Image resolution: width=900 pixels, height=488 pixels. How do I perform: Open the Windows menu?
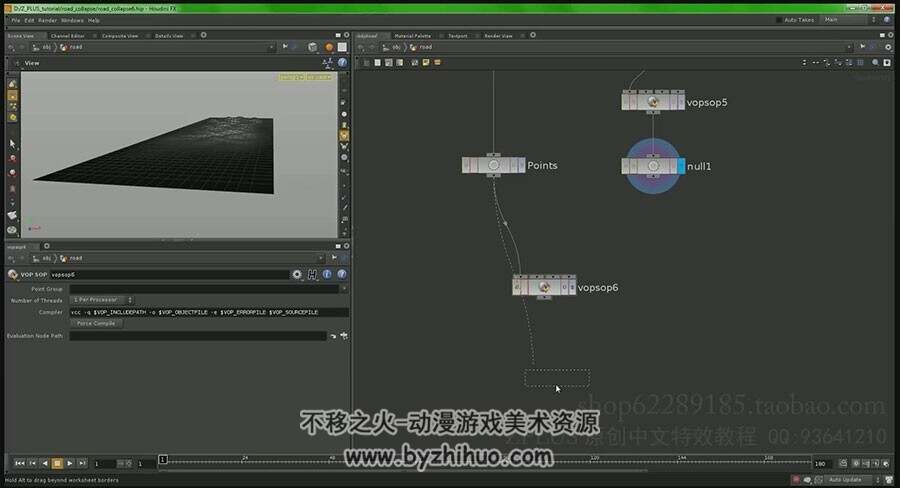[72, 20]
